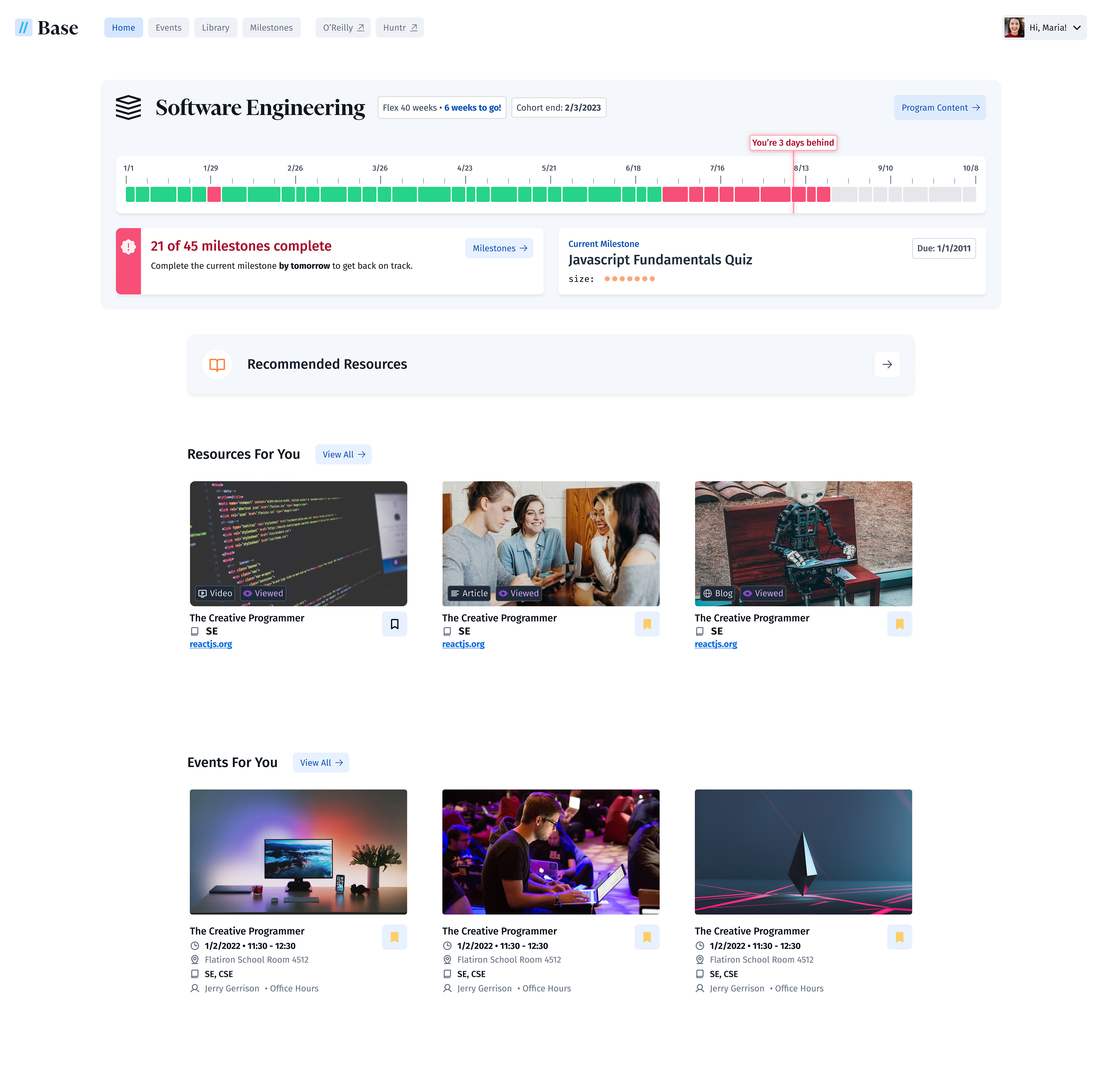View all Resources For You

[344, 454]
